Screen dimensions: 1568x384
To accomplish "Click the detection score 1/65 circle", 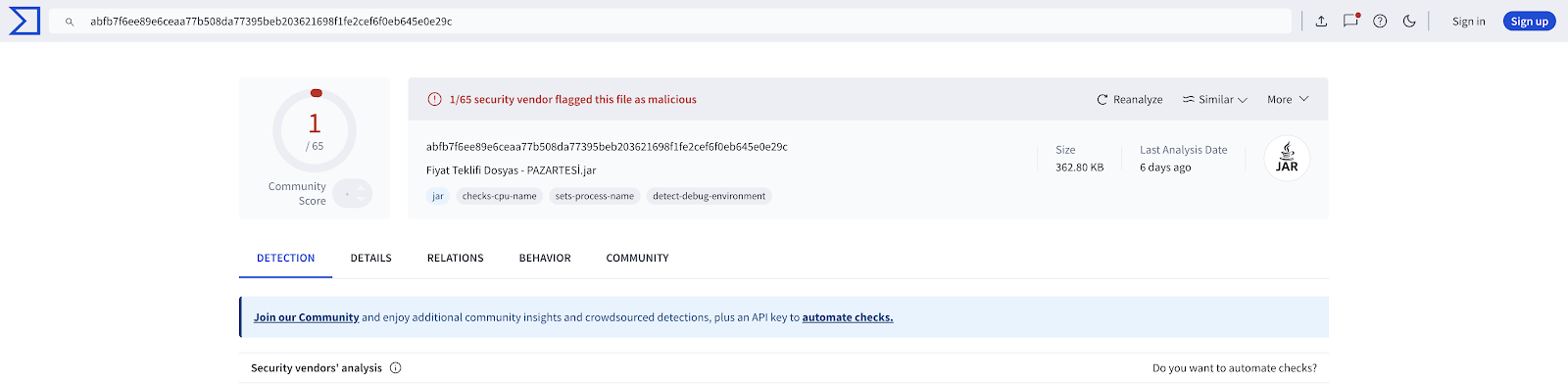I will (x=315, y=130).
